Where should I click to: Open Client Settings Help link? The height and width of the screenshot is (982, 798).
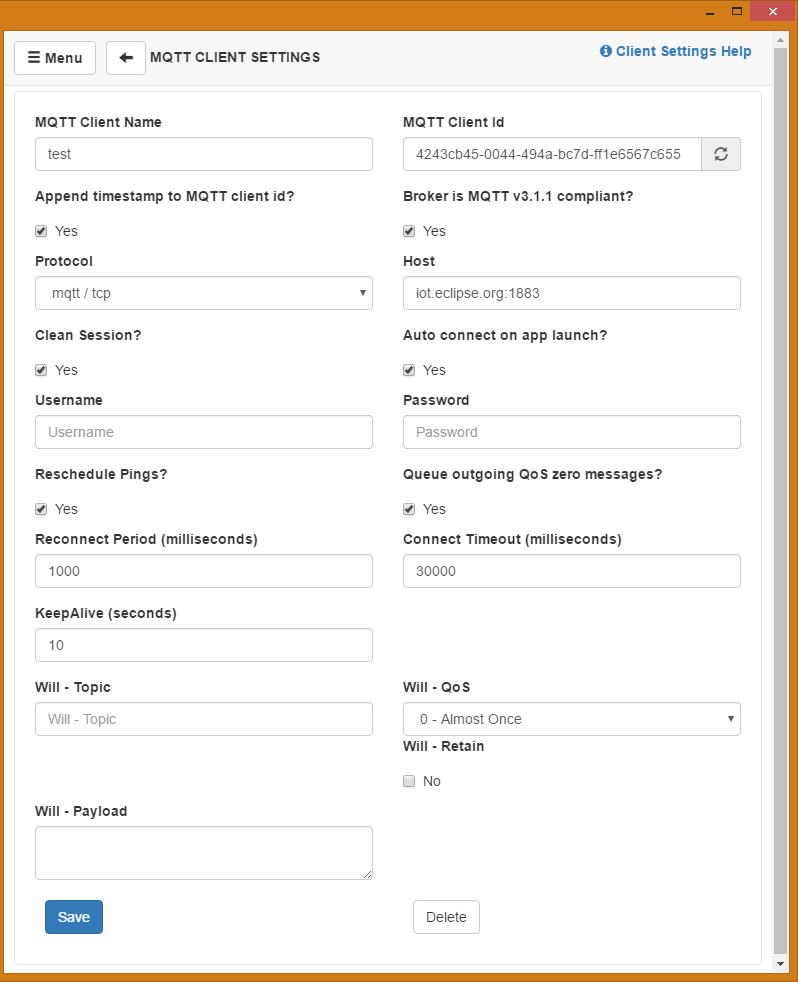pyautogui.click(x=675, y=51)
